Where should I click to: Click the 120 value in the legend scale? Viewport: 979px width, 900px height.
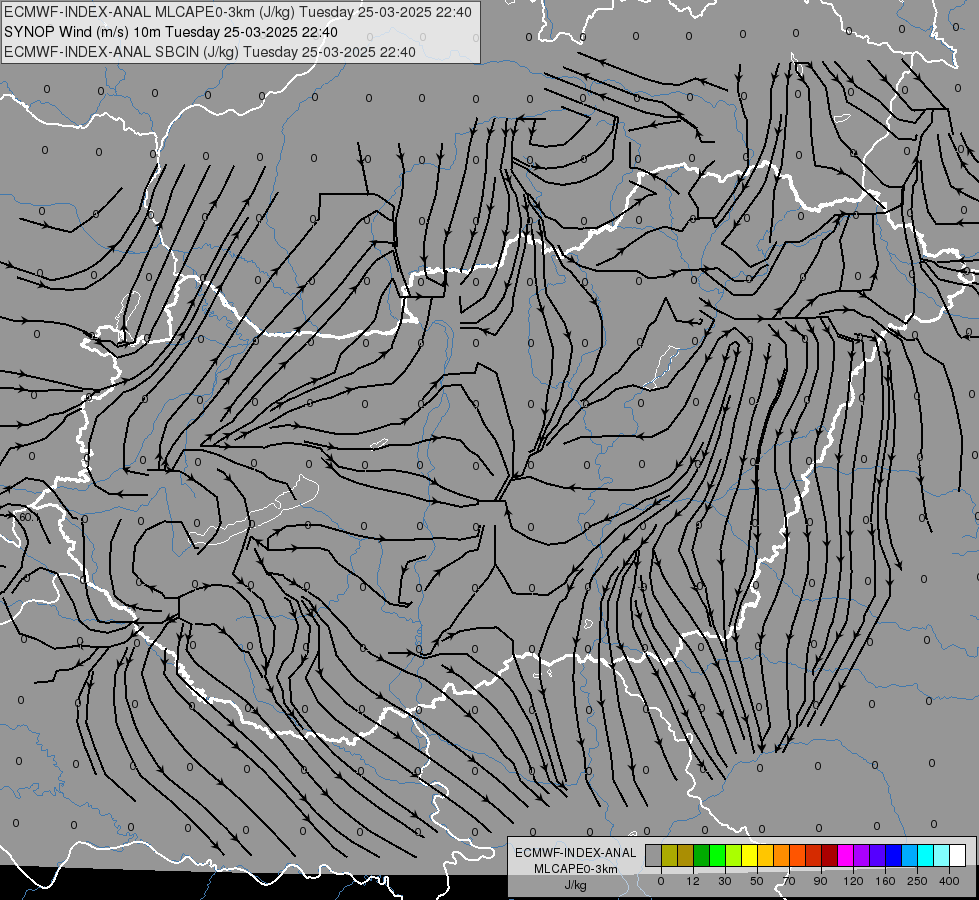coord(853,881)
